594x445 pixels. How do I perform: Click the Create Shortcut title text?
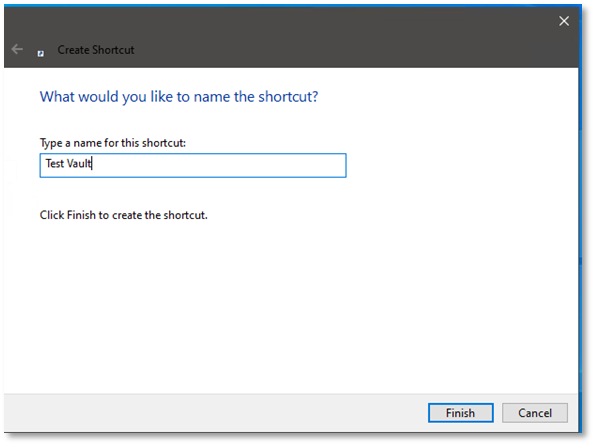point(96,50)
